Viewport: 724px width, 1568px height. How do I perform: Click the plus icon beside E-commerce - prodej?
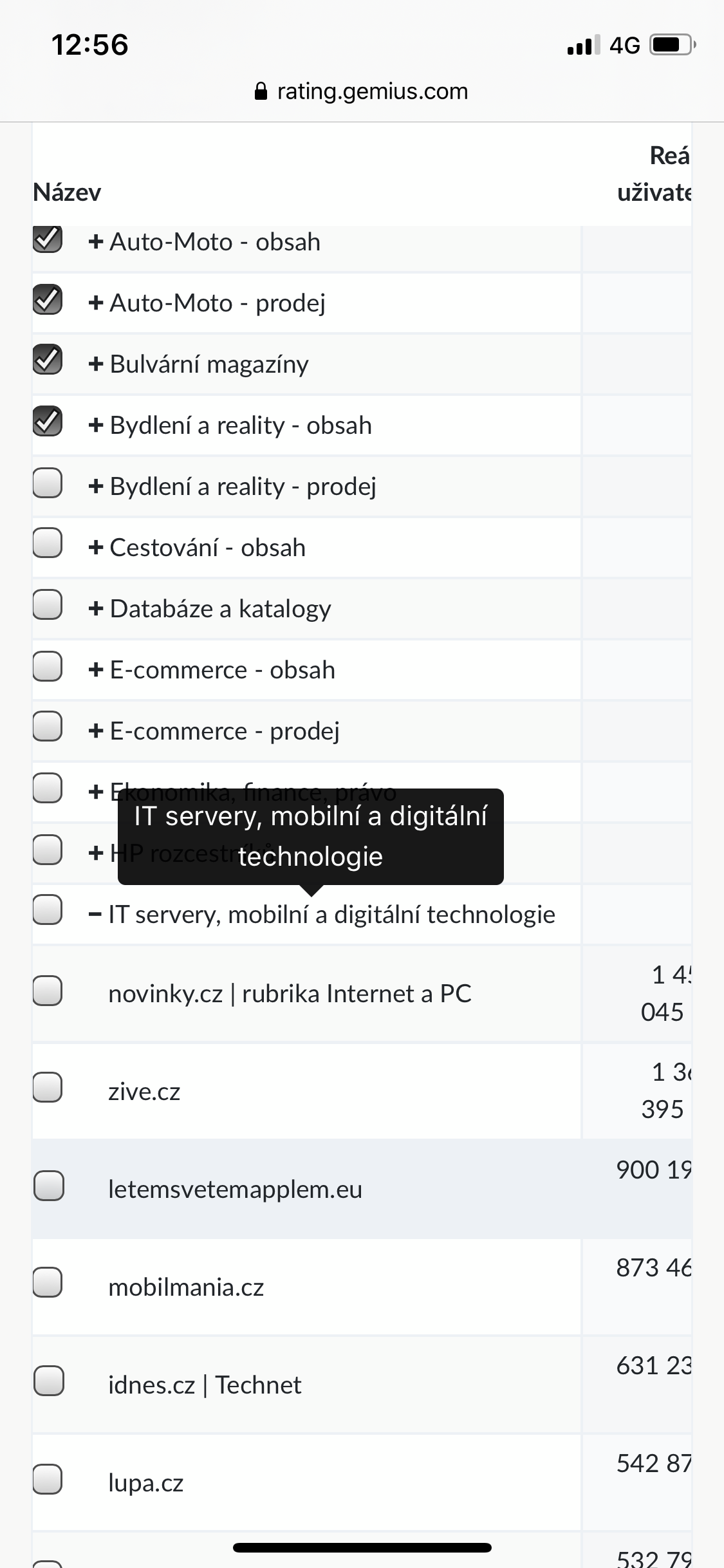pos(96,731)
